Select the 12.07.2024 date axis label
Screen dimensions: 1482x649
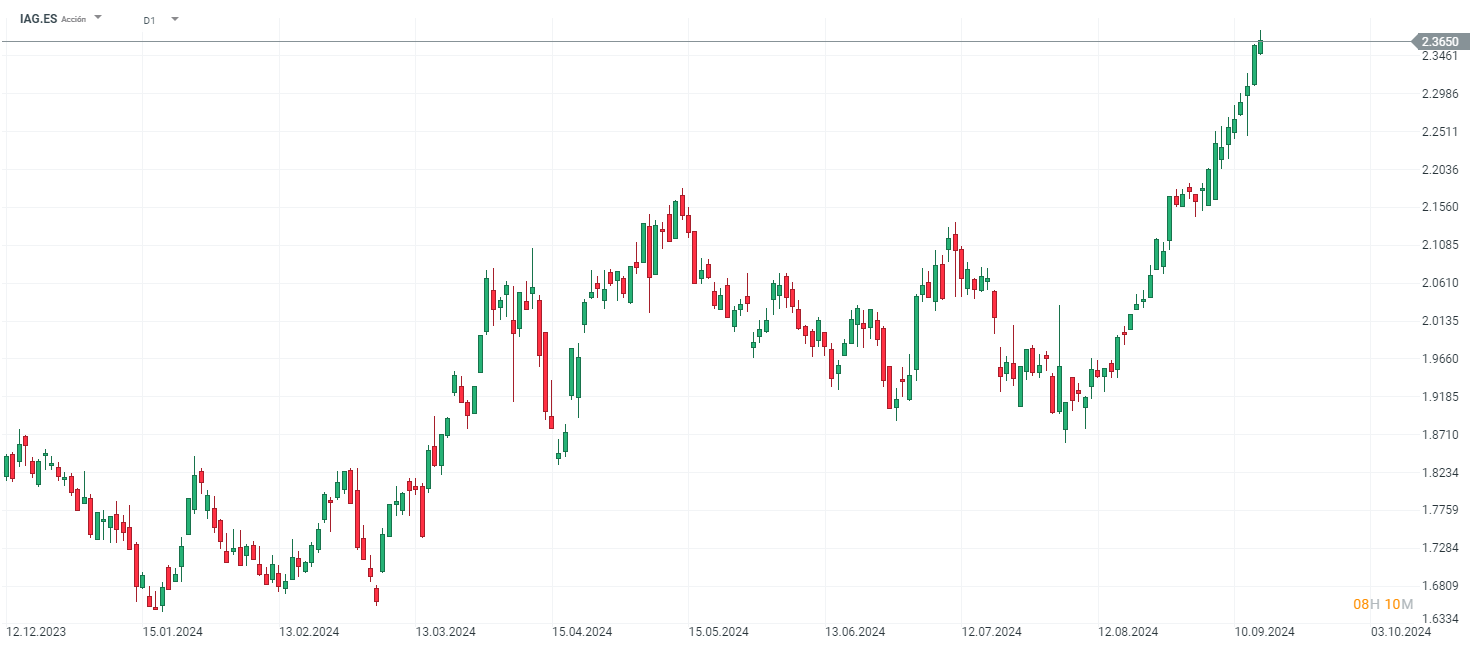pos(991,632)
